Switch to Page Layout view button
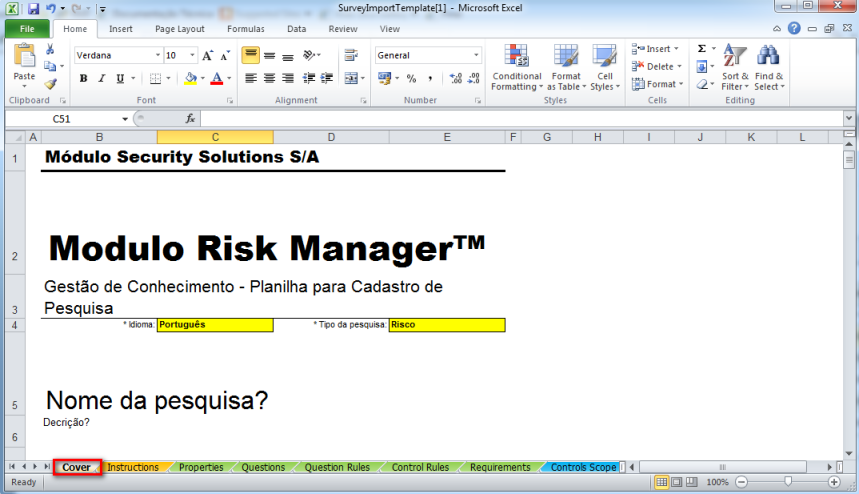The width and height of the screenshot is (859, 494). click(x=677, y=482)
